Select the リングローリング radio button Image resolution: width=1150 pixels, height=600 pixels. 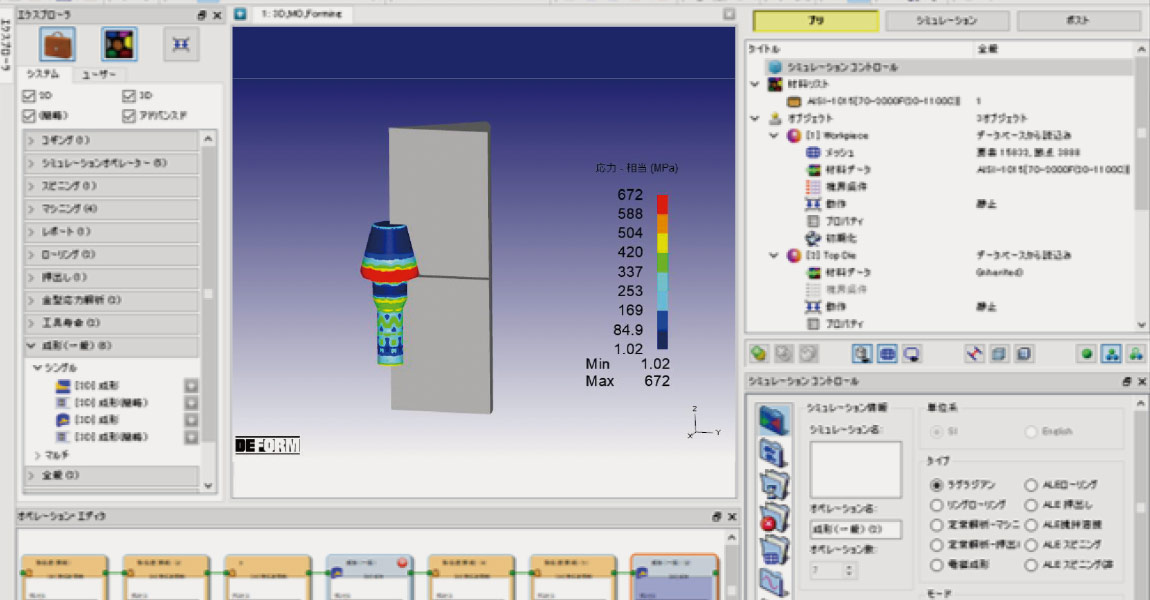click(937, 505)
